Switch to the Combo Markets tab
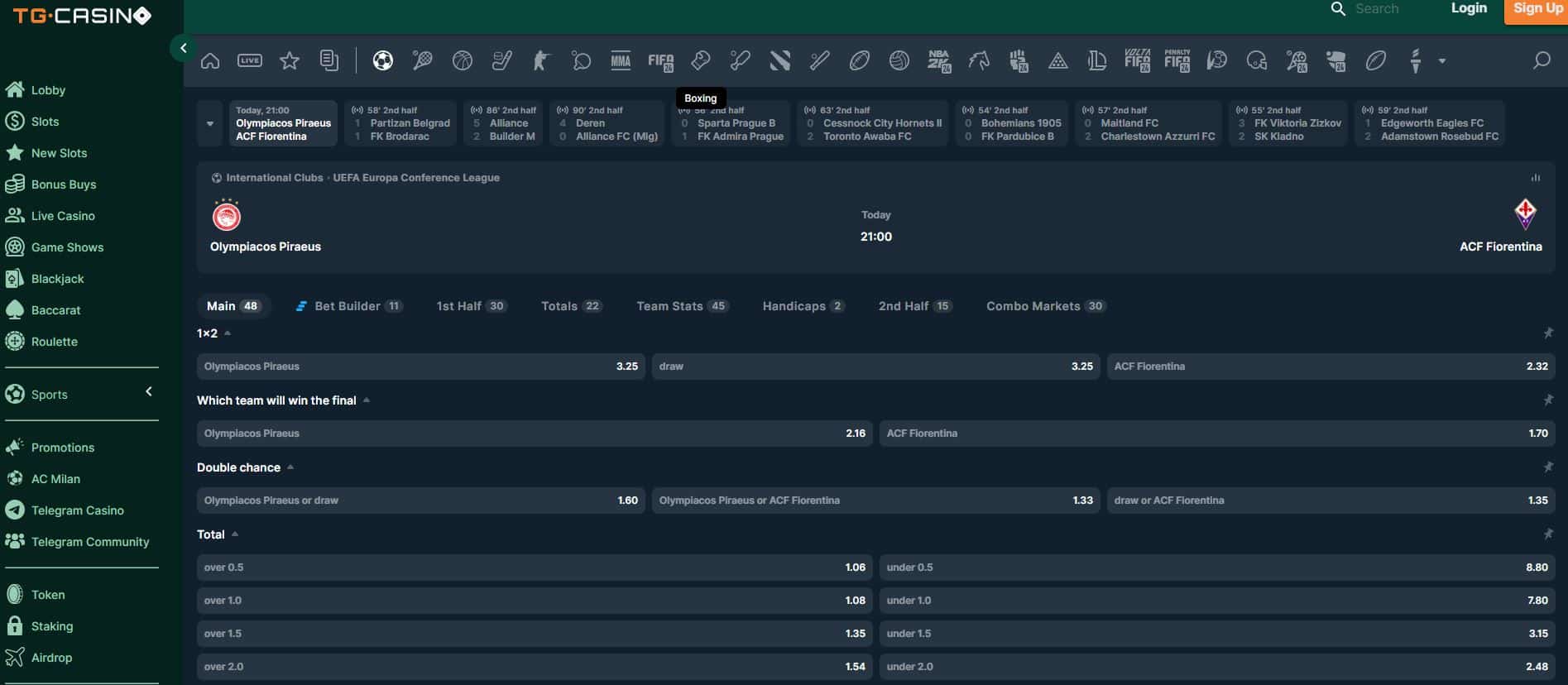The image size is (1568, 685). point(1045,306)
